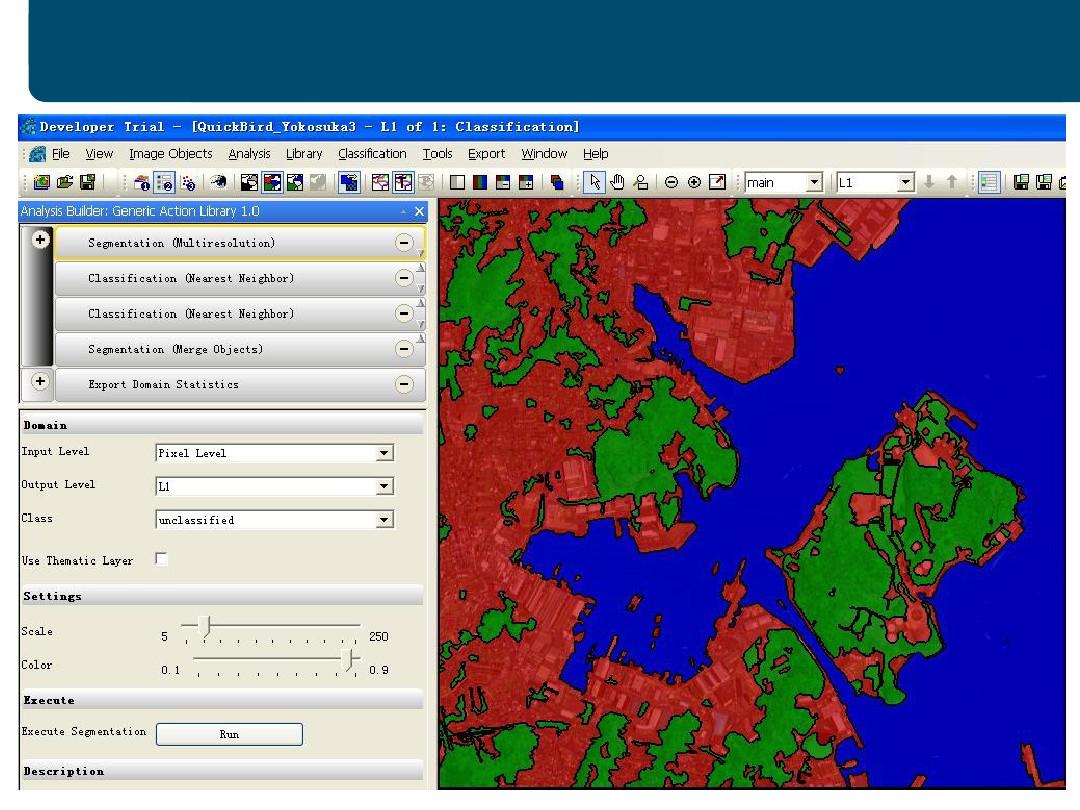The image size is (1080, 810).
Task: Click the Create New Project toolbar icon
Action: (x=41, y=182)
